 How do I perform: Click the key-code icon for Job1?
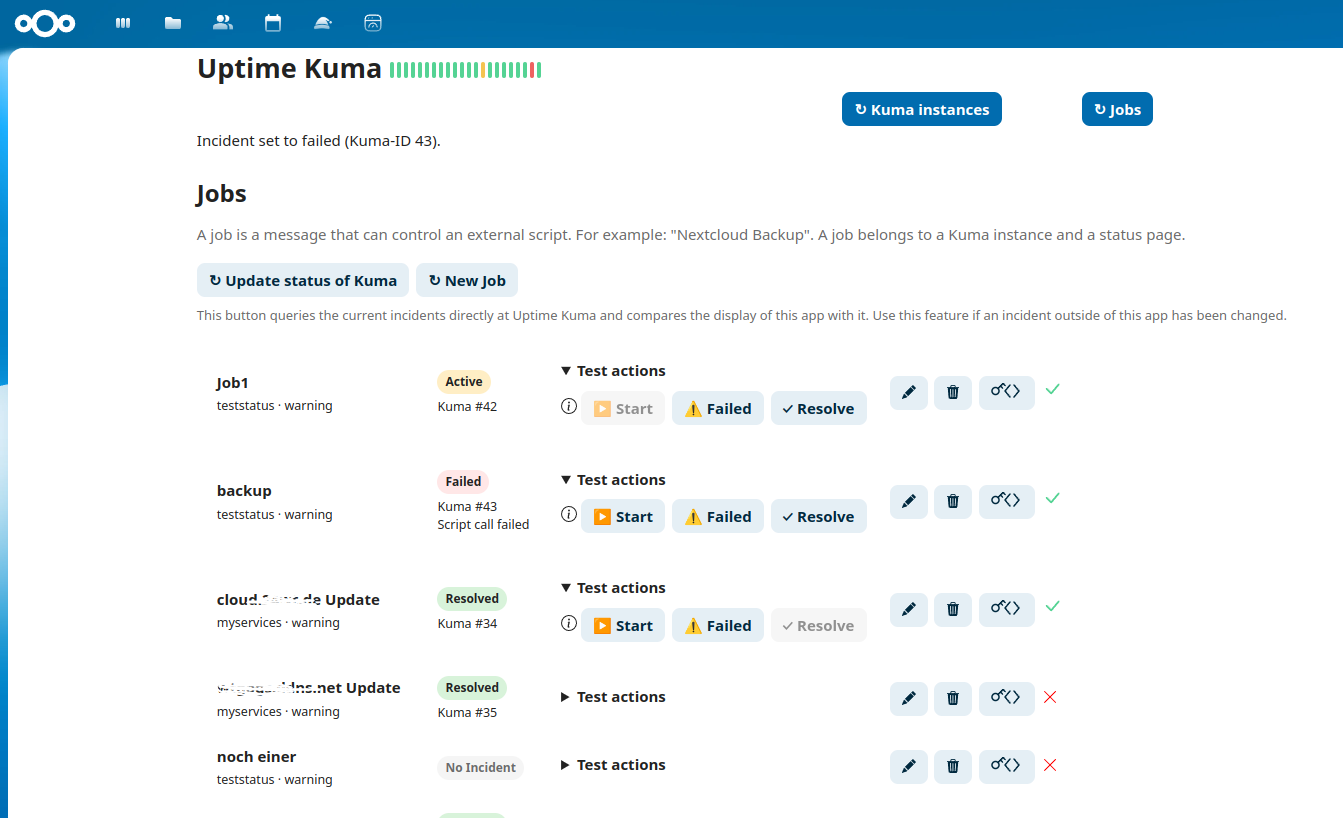(1007, 393)
